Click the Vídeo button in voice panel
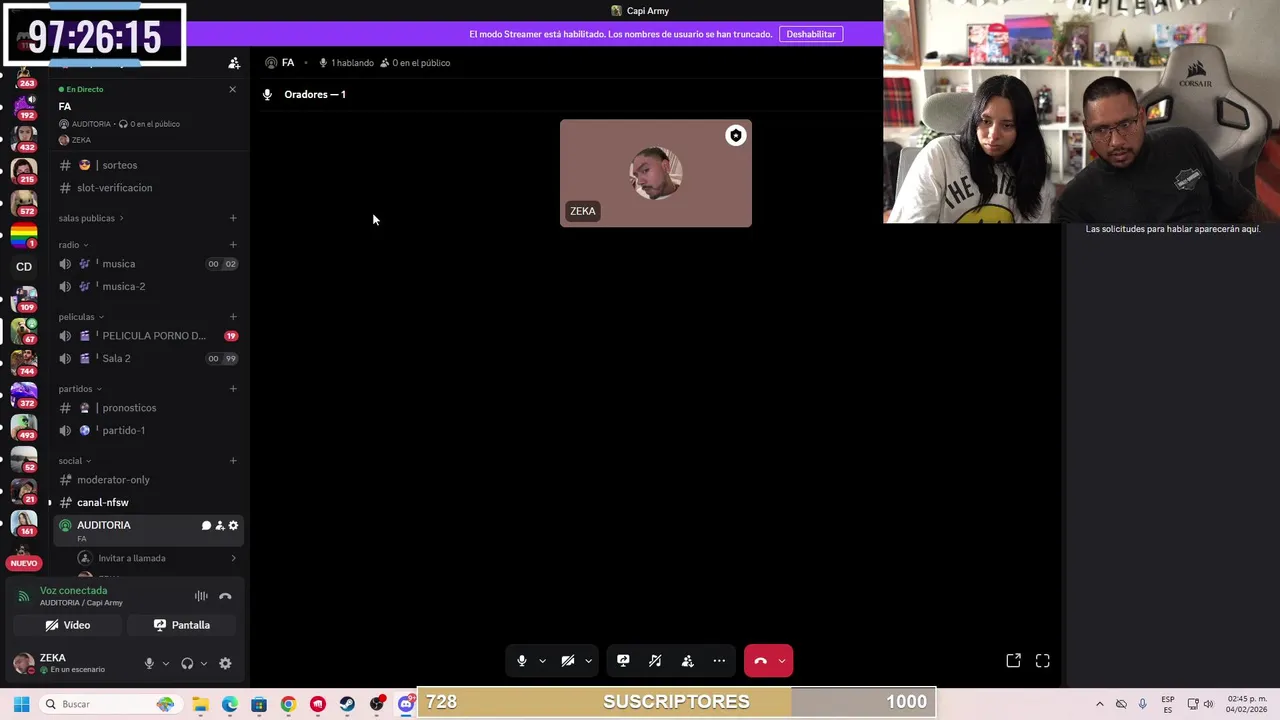 68,625
